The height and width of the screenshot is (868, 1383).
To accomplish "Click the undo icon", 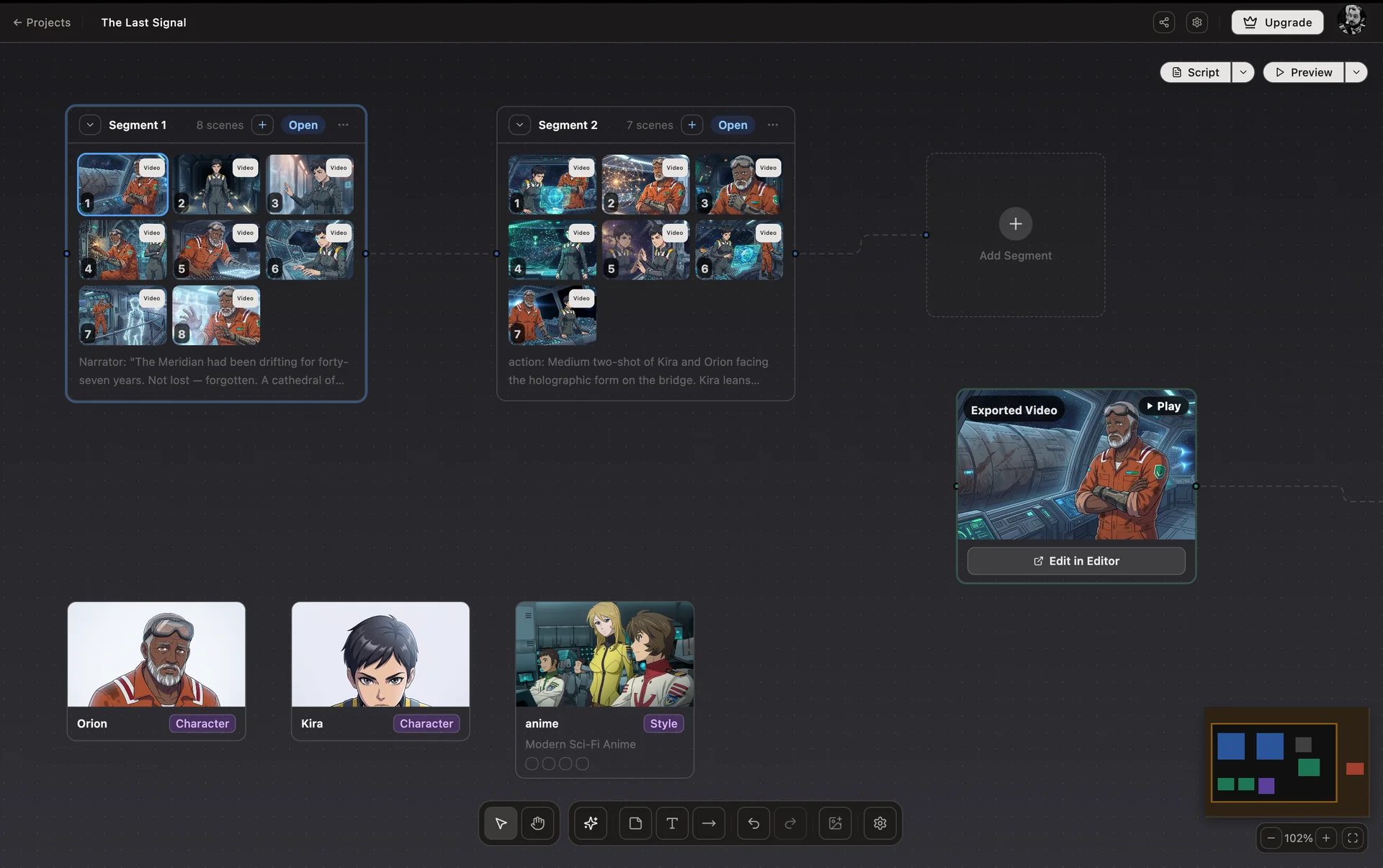I will pyautogui.click(x=753, y=823).
